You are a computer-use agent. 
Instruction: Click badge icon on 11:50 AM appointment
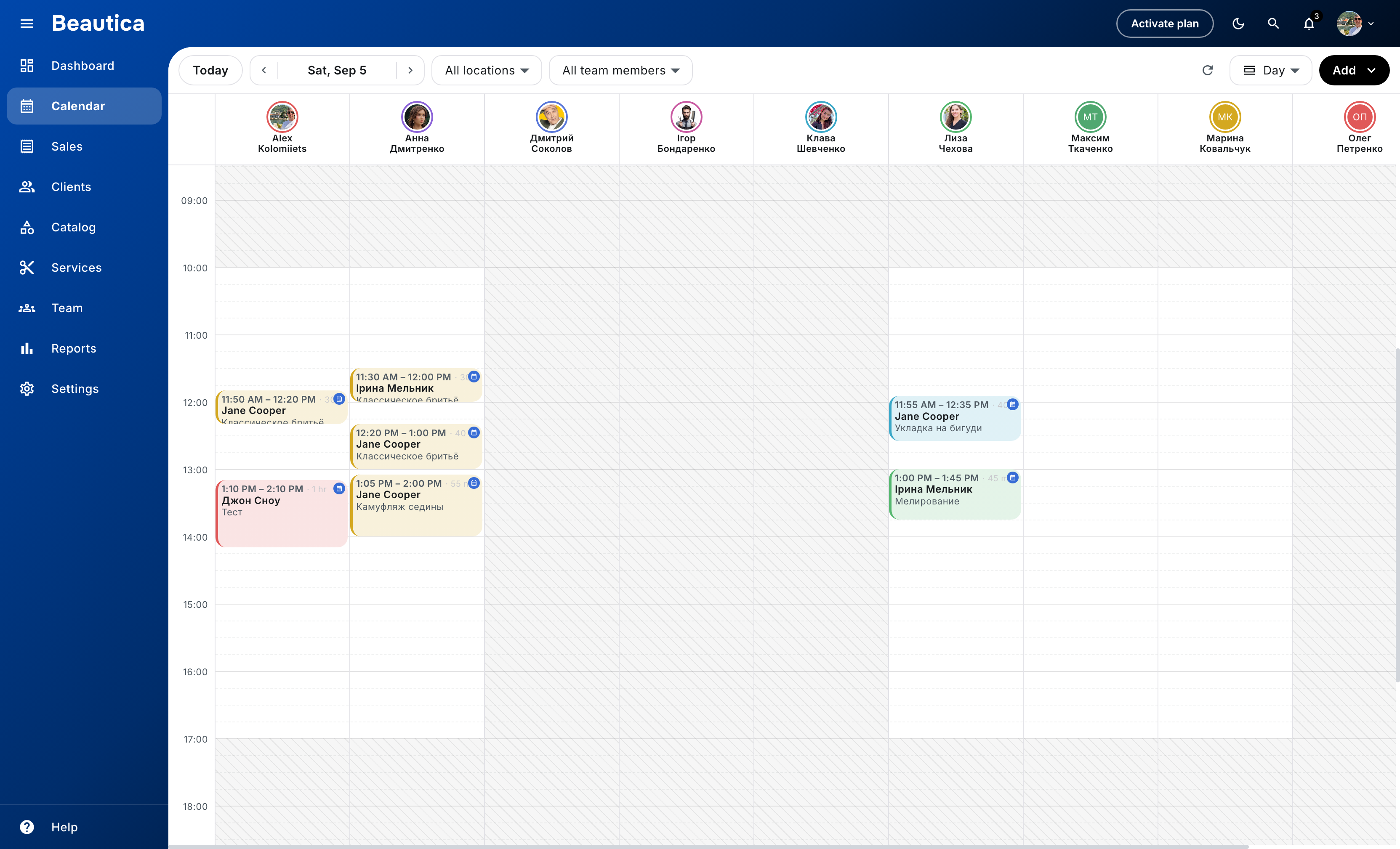[x=339, y=399]
